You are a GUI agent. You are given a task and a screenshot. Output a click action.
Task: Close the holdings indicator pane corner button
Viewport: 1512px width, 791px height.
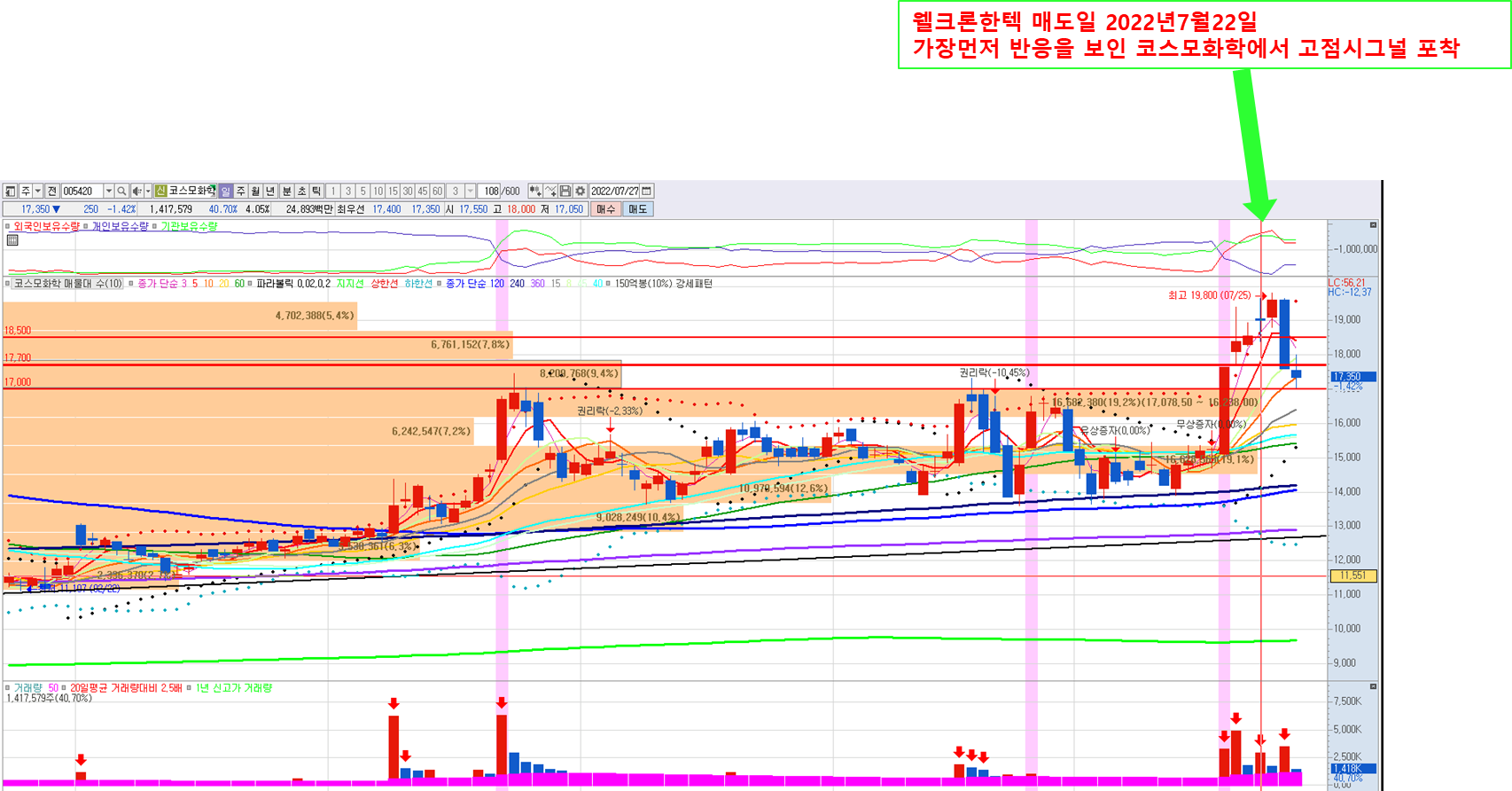pos(1373,225)
